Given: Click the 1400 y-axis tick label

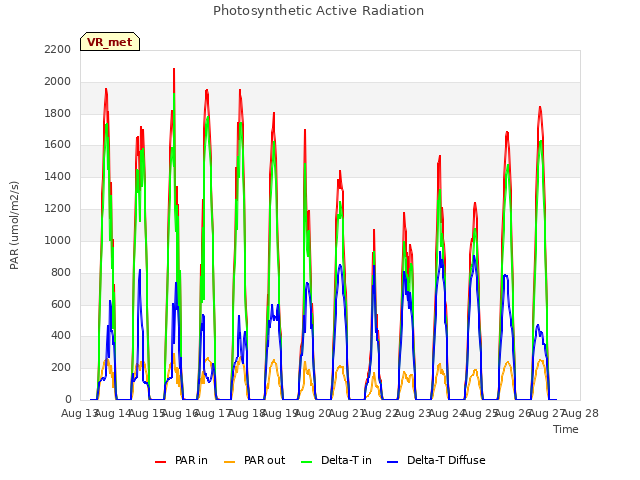Looking at the screenshot, I should pyautogui.click(x=58, y=177).
